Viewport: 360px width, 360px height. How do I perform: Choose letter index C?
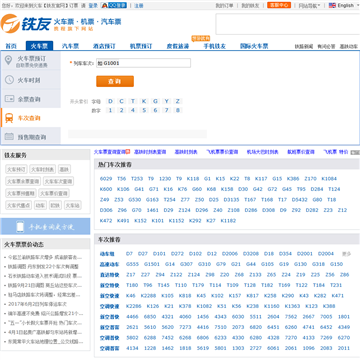(x=122, y=101)
